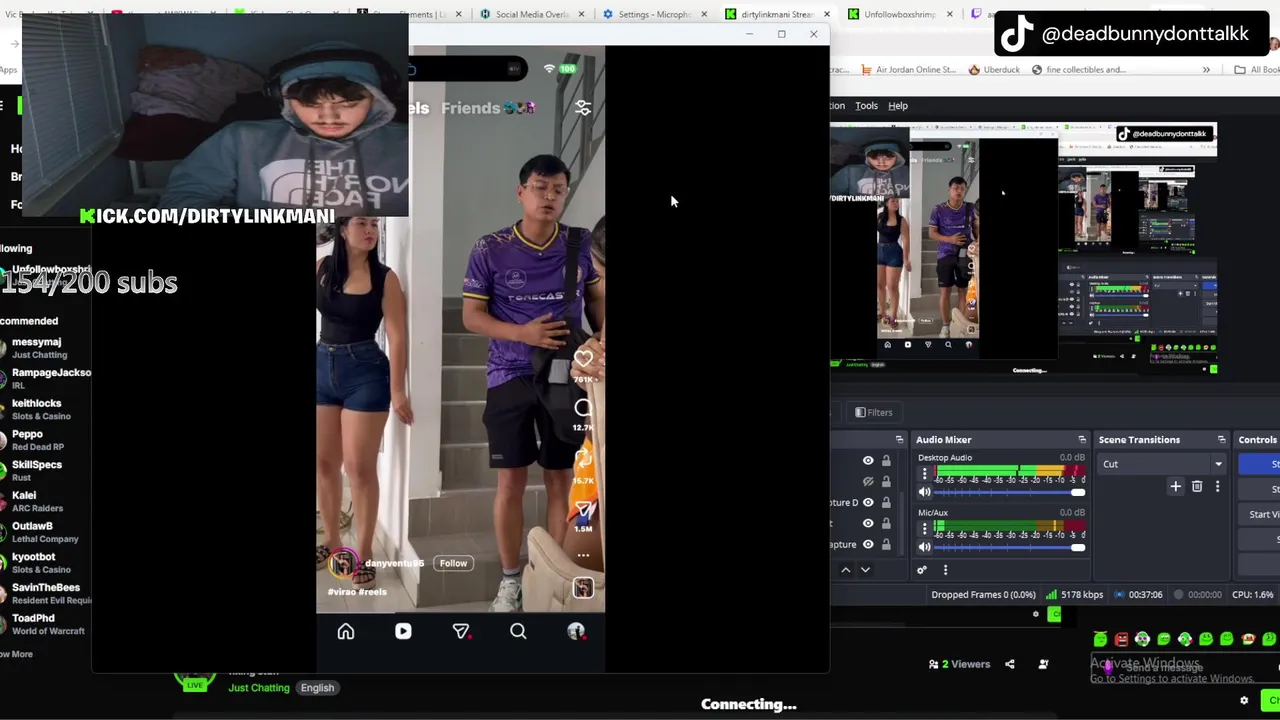The height and width of the screenshot is (720, 1280).
Task: Lock the second source in the list
Action: [x=886, y=481]
